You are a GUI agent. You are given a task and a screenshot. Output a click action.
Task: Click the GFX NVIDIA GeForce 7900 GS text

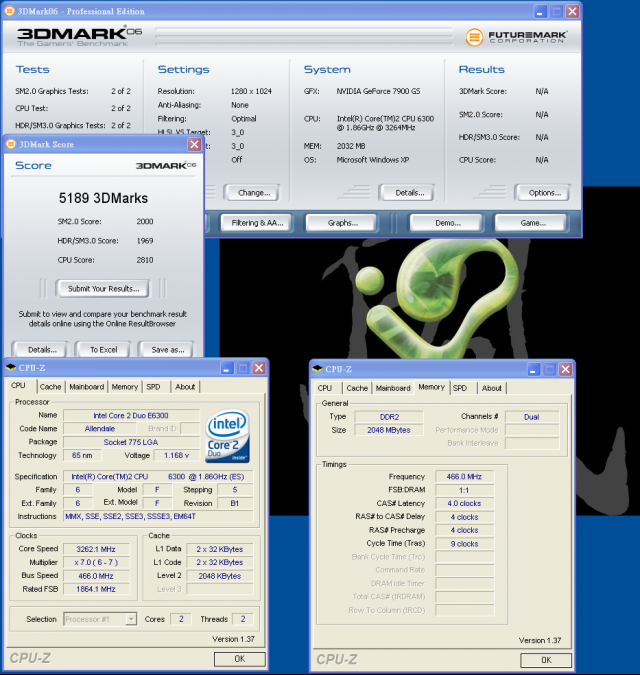[378, 91]
